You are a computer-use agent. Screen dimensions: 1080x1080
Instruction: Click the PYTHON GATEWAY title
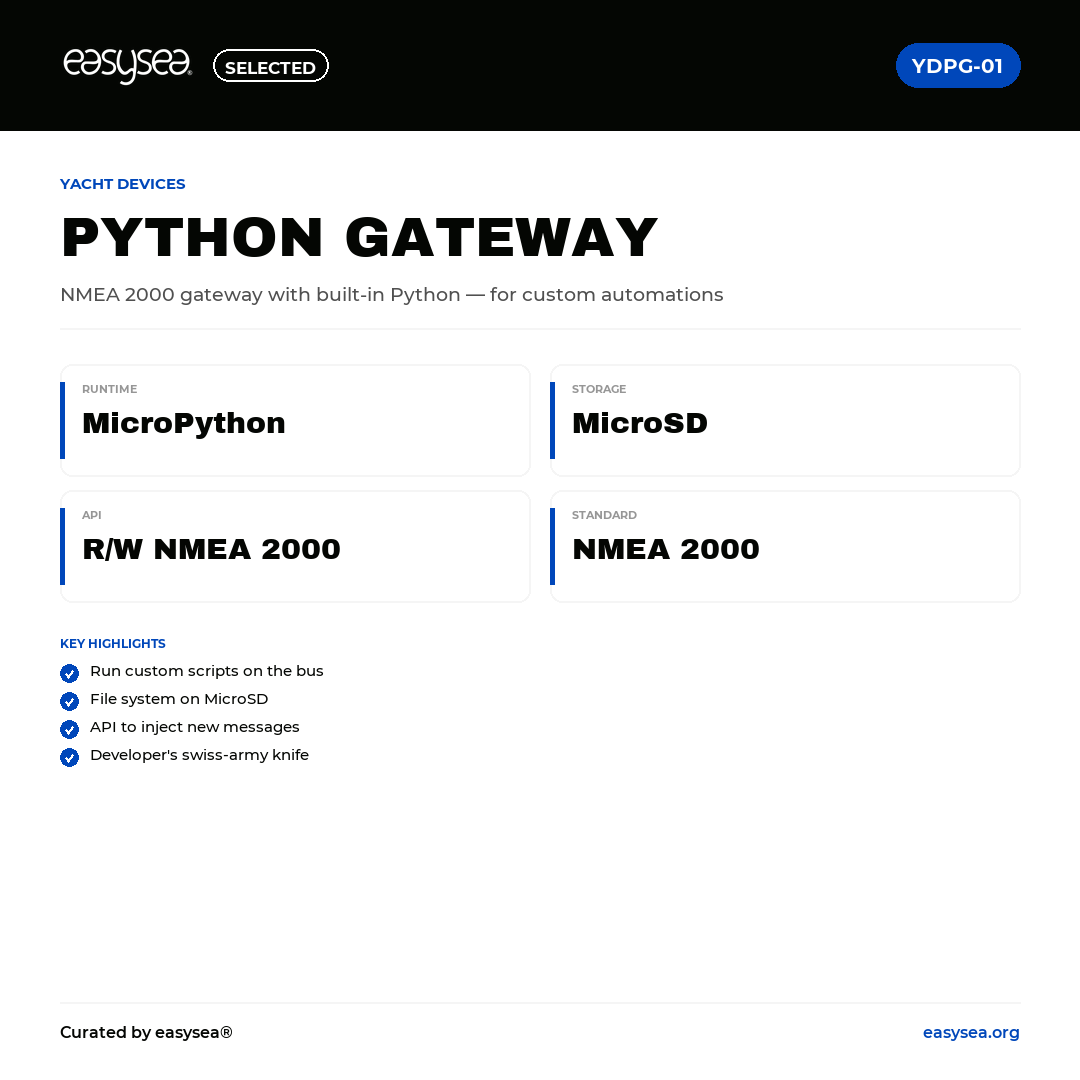click(x=360, y=238)
